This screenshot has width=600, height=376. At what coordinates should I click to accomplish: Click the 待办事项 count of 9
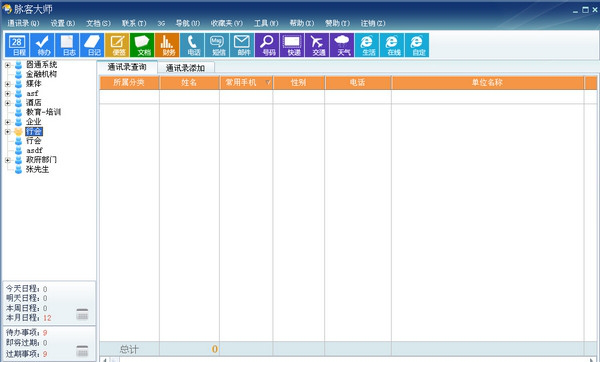pos(45,333)
